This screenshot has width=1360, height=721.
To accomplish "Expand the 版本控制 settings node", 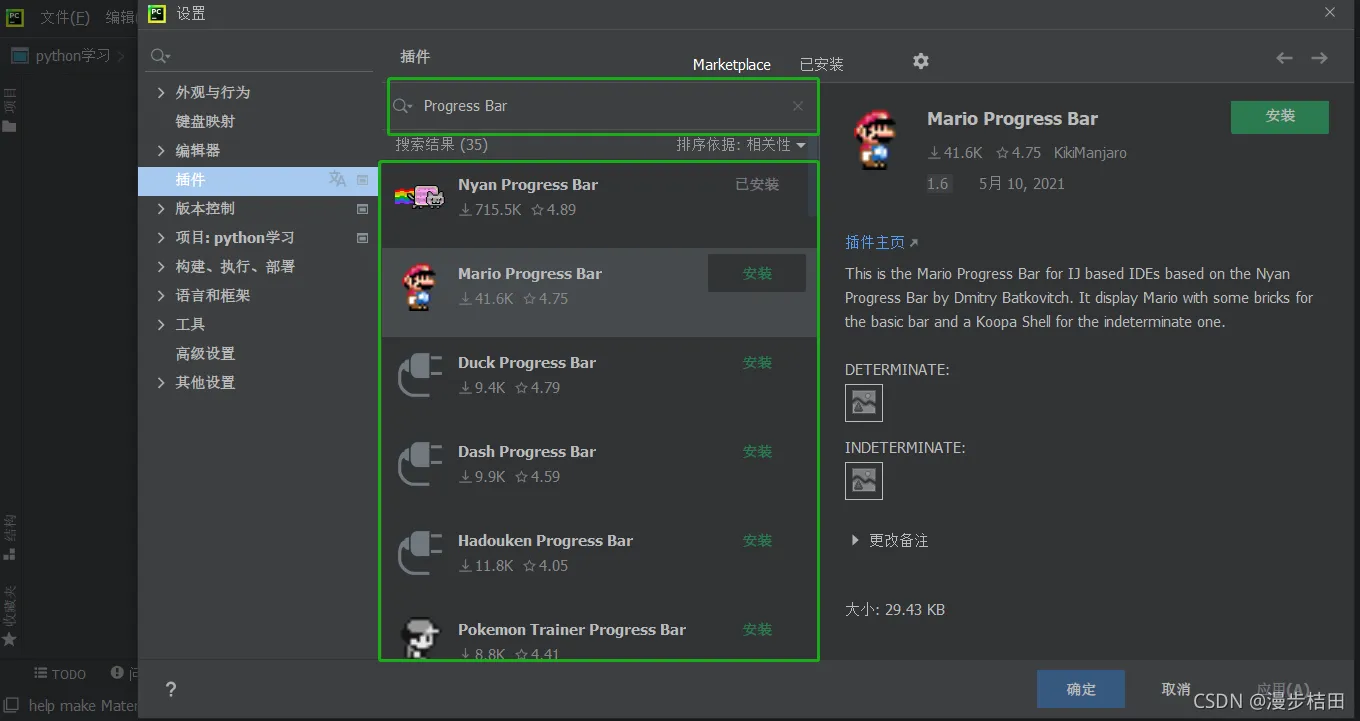I will [161, 208].
